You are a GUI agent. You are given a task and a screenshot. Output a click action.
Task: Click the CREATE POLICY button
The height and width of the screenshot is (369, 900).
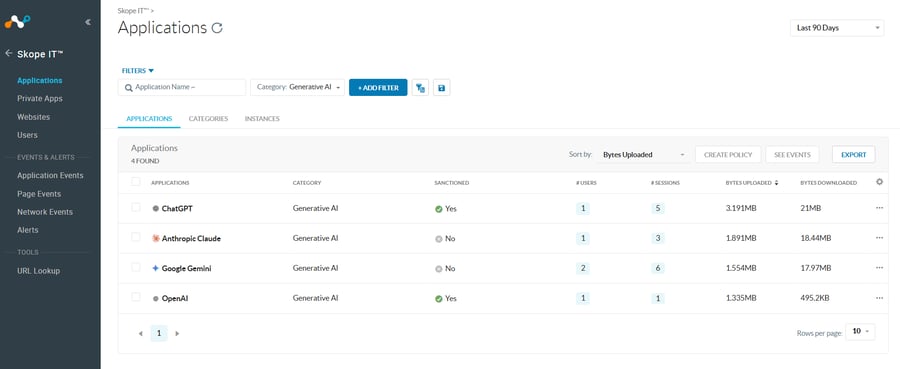(x=728, y=154)
